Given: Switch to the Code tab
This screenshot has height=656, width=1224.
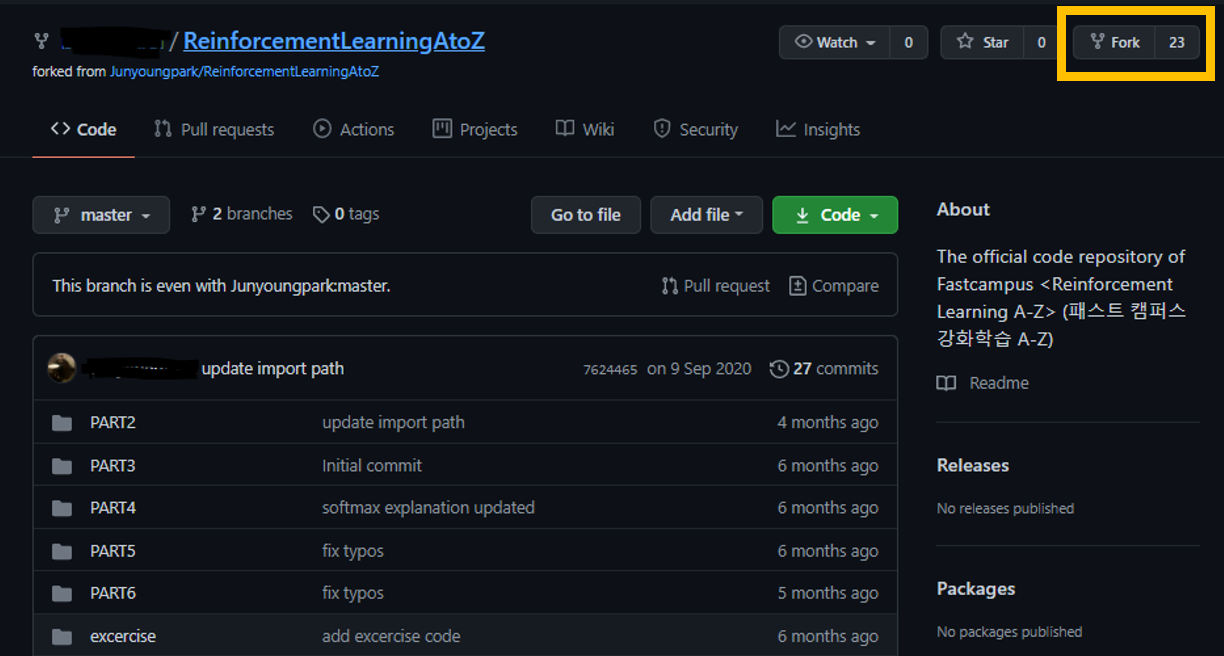Looking at the screenshot, I should point(83,129).
